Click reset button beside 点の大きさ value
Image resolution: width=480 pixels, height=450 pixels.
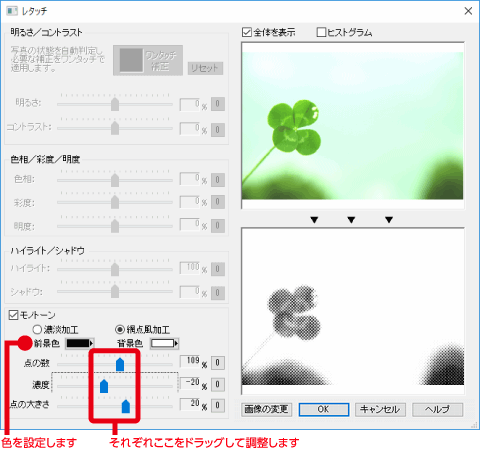[x=218, y=405]
